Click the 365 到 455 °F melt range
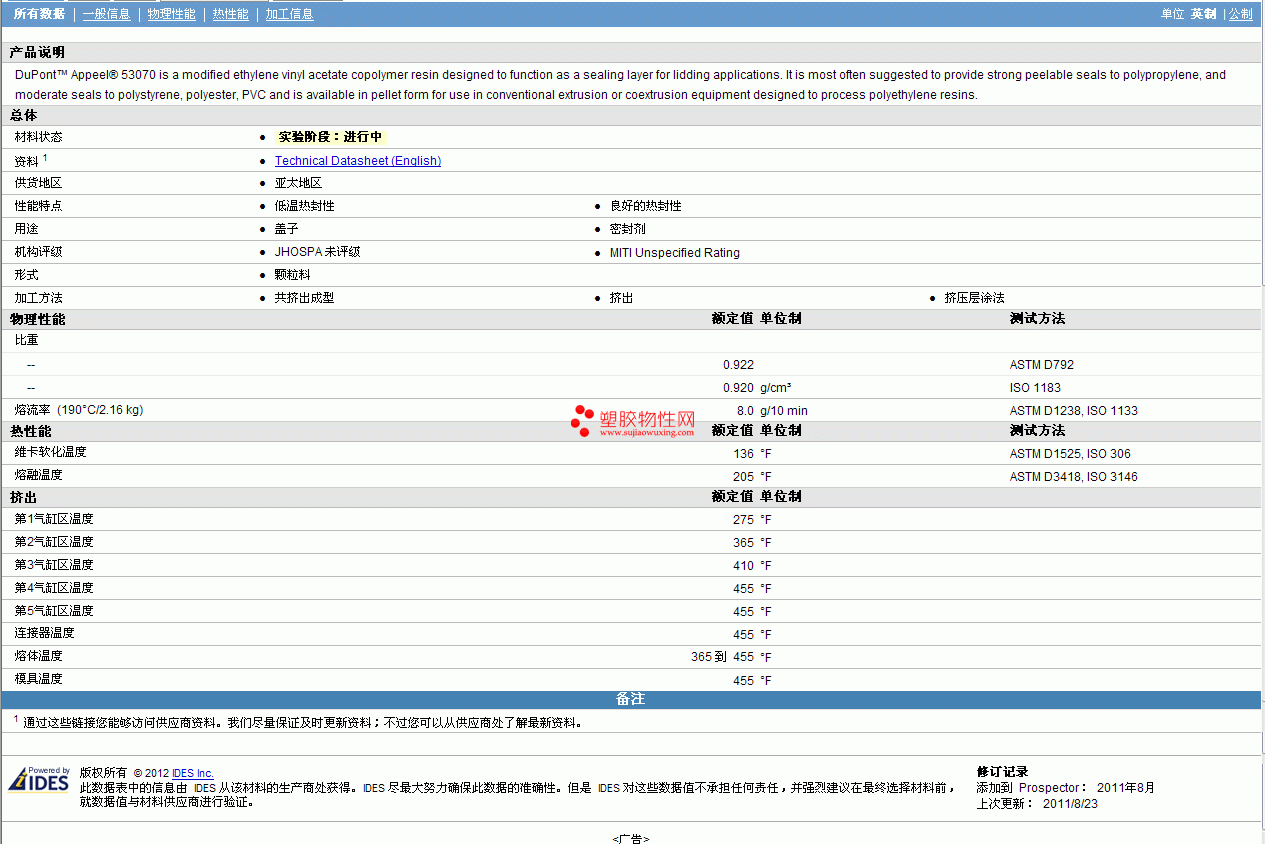The image size is (1265, 844). pos(732,657)
